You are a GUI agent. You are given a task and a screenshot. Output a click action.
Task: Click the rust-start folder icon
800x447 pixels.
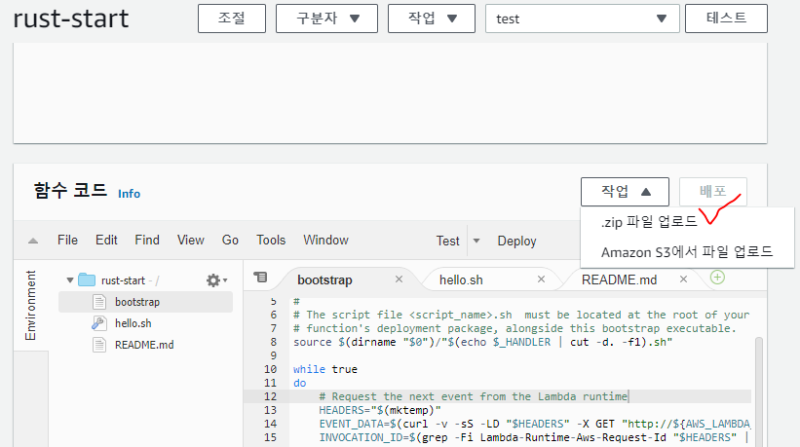pos(86,281)
